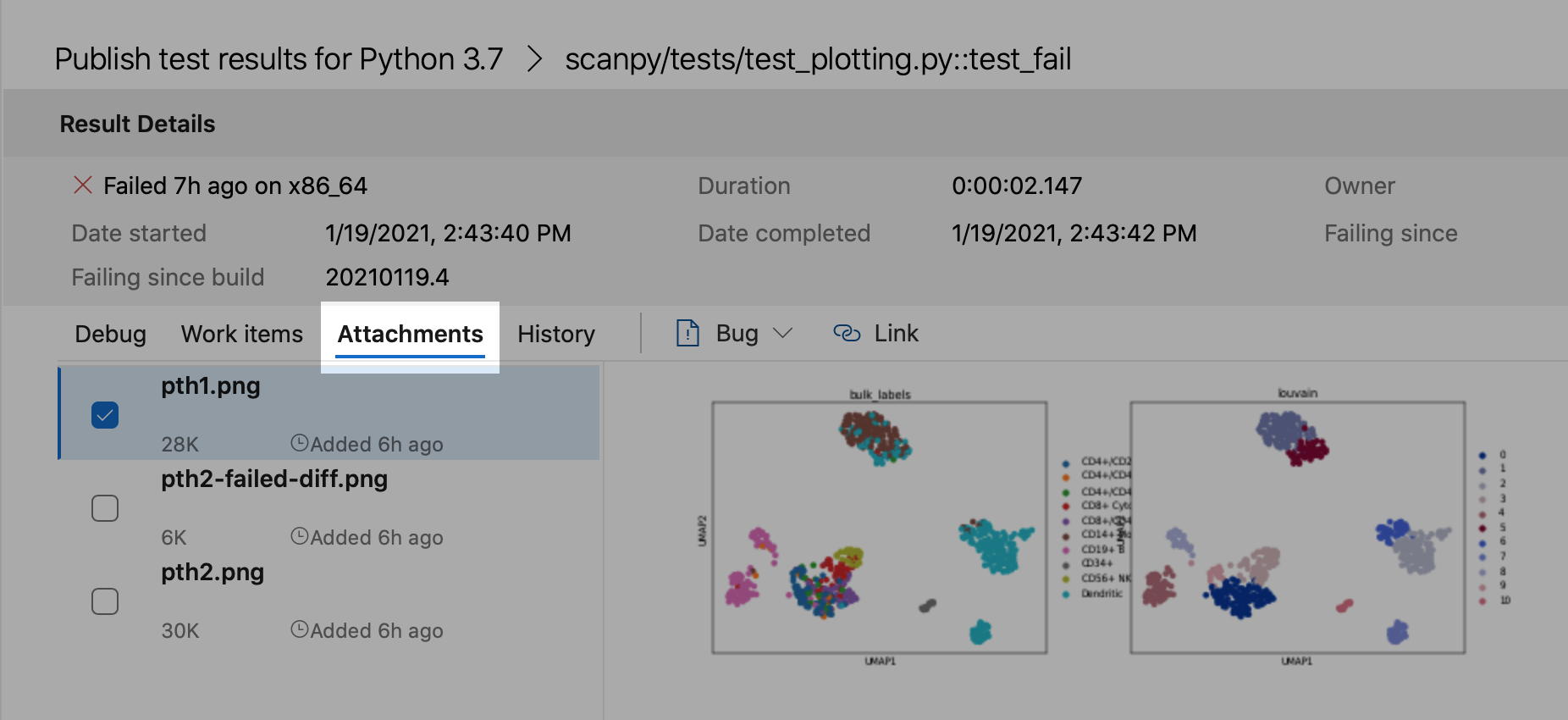
Task: Click the Link chain icon
Action: click(847, 334)
